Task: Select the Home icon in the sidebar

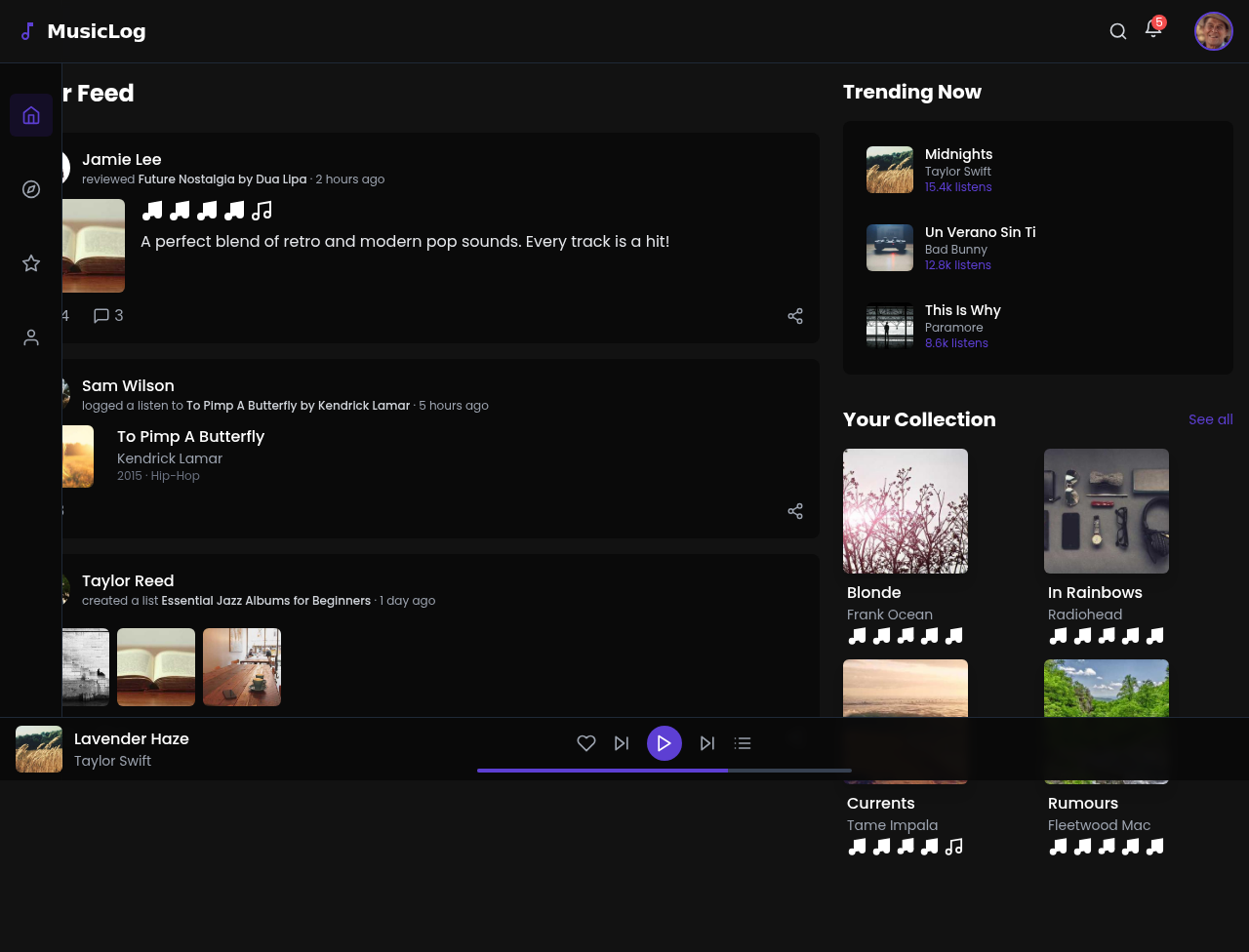Action: [30, 115]
